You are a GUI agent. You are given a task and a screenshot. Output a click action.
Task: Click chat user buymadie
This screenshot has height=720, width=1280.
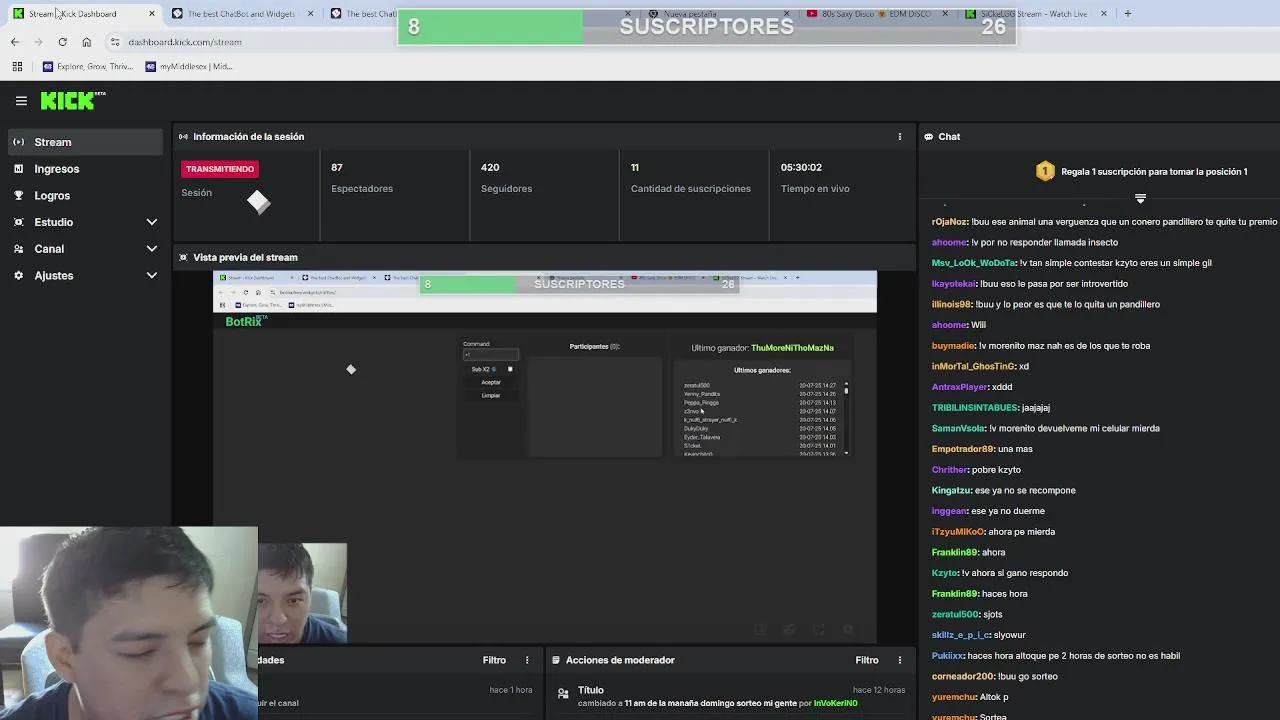pos(954,346)
